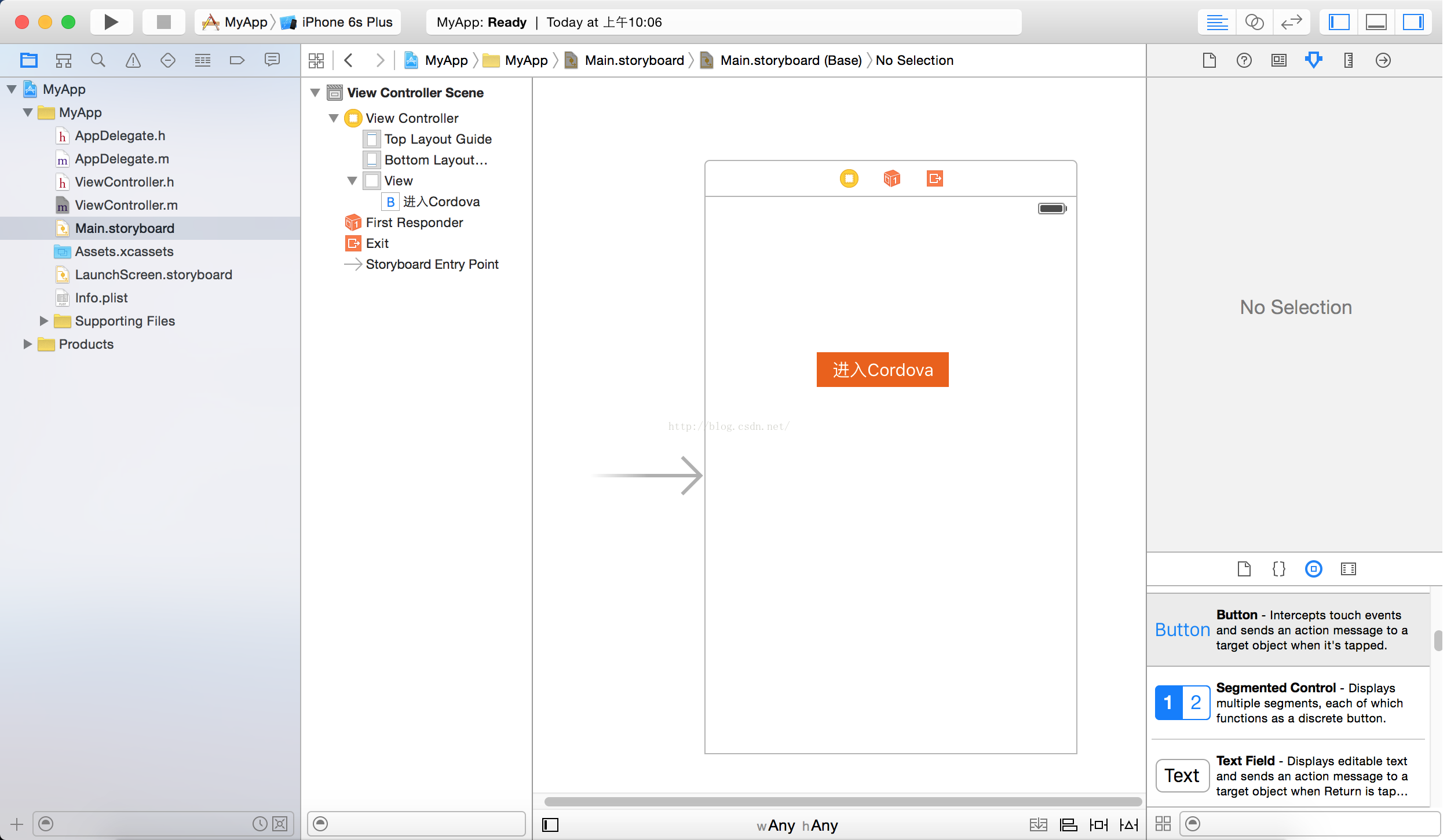Select Storyboard Entry Point in outline
This screenshot has width=1447, height=840.
tap(422, 264)
